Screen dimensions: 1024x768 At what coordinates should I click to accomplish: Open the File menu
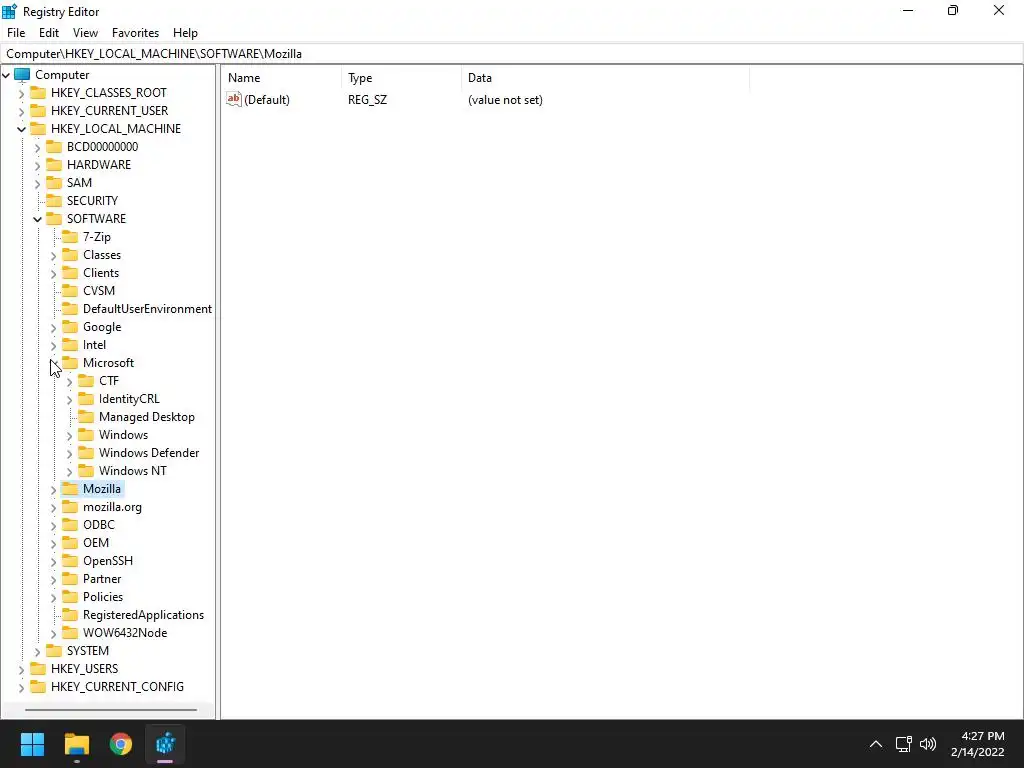[x=16, y=33]
